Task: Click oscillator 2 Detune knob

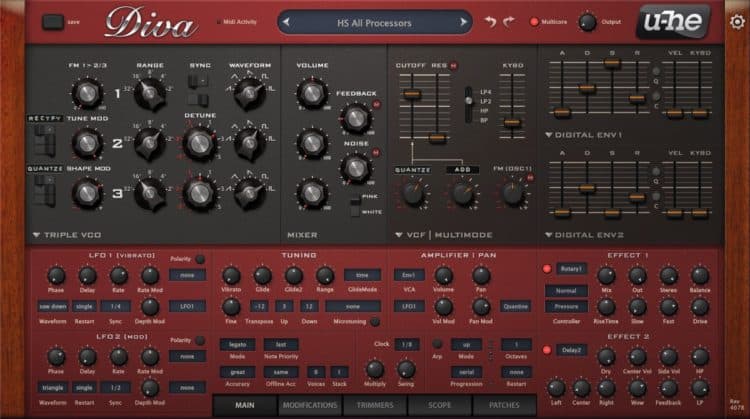Action: click(199, 144)
